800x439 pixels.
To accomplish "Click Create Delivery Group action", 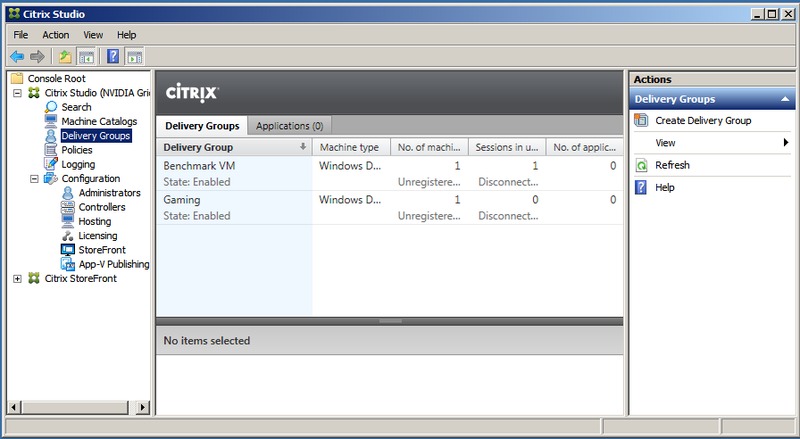I will [703, 121].
